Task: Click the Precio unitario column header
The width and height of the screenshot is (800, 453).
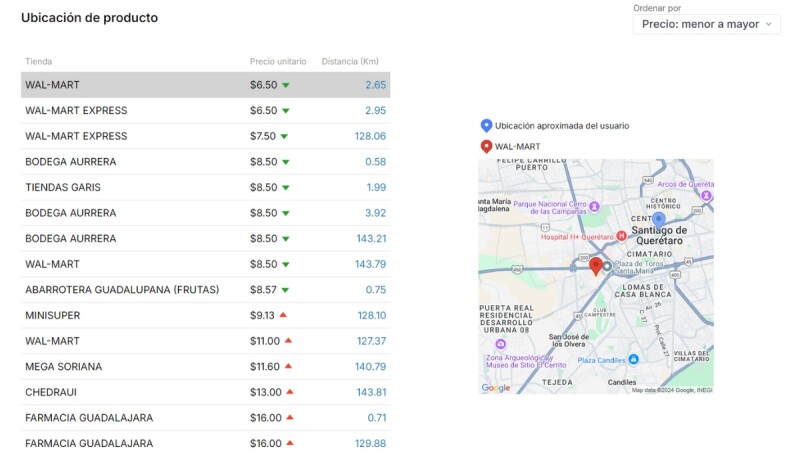Action: click(x=278, y=61)
